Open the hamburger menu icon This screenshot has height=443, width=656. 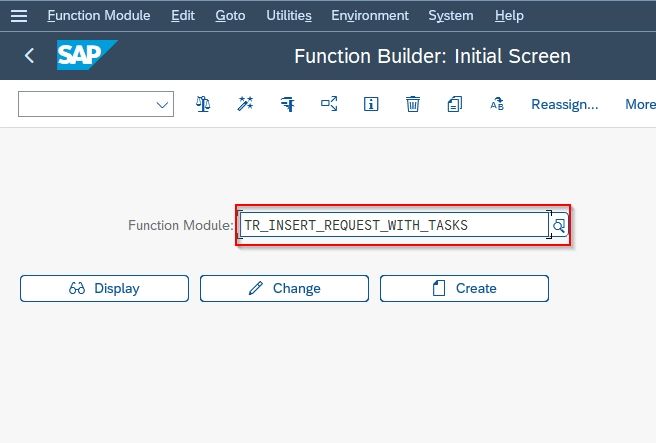coord(19,16)
